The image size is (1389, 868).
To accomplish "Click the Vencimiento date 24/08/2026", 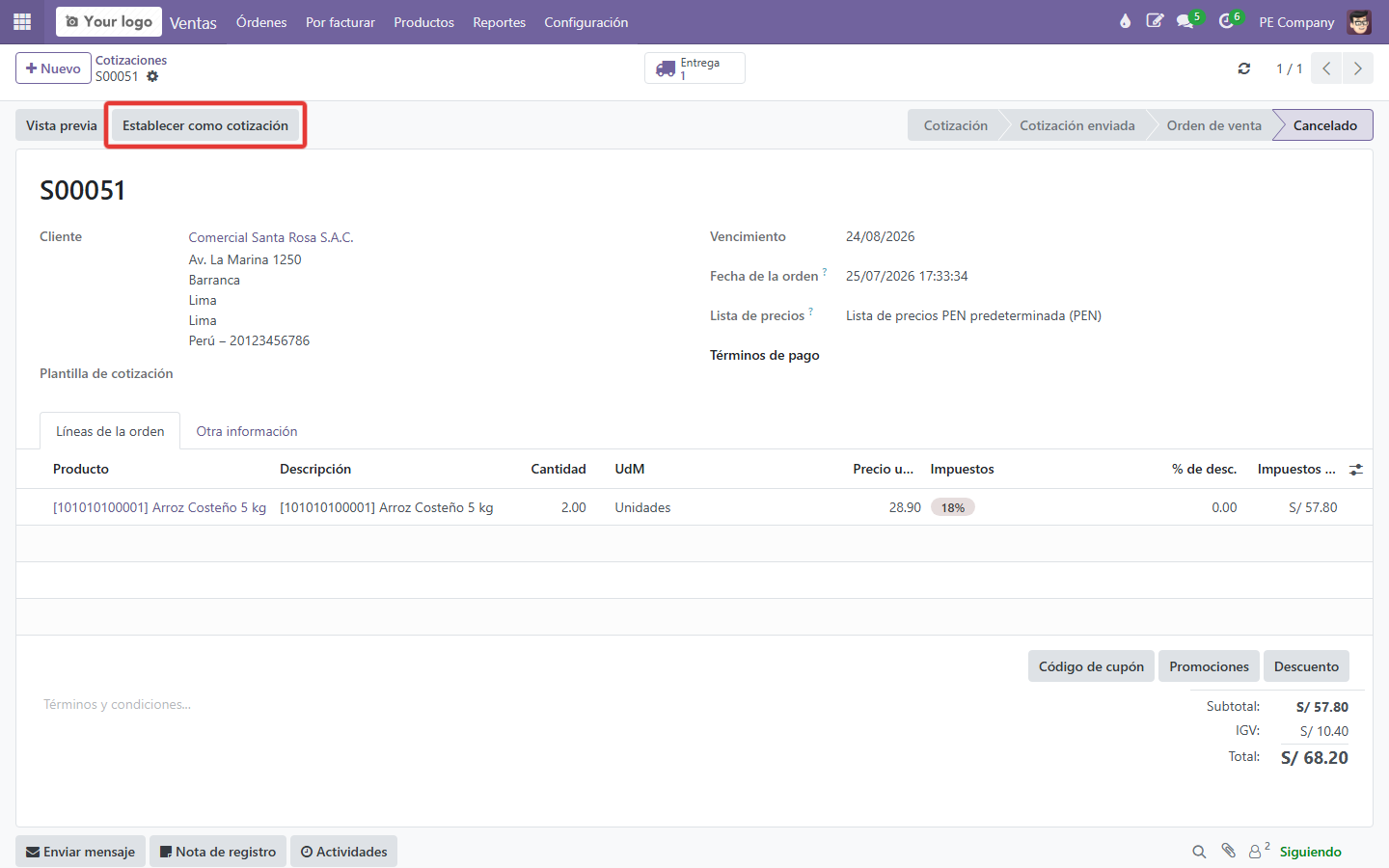I will pos(881,236).
